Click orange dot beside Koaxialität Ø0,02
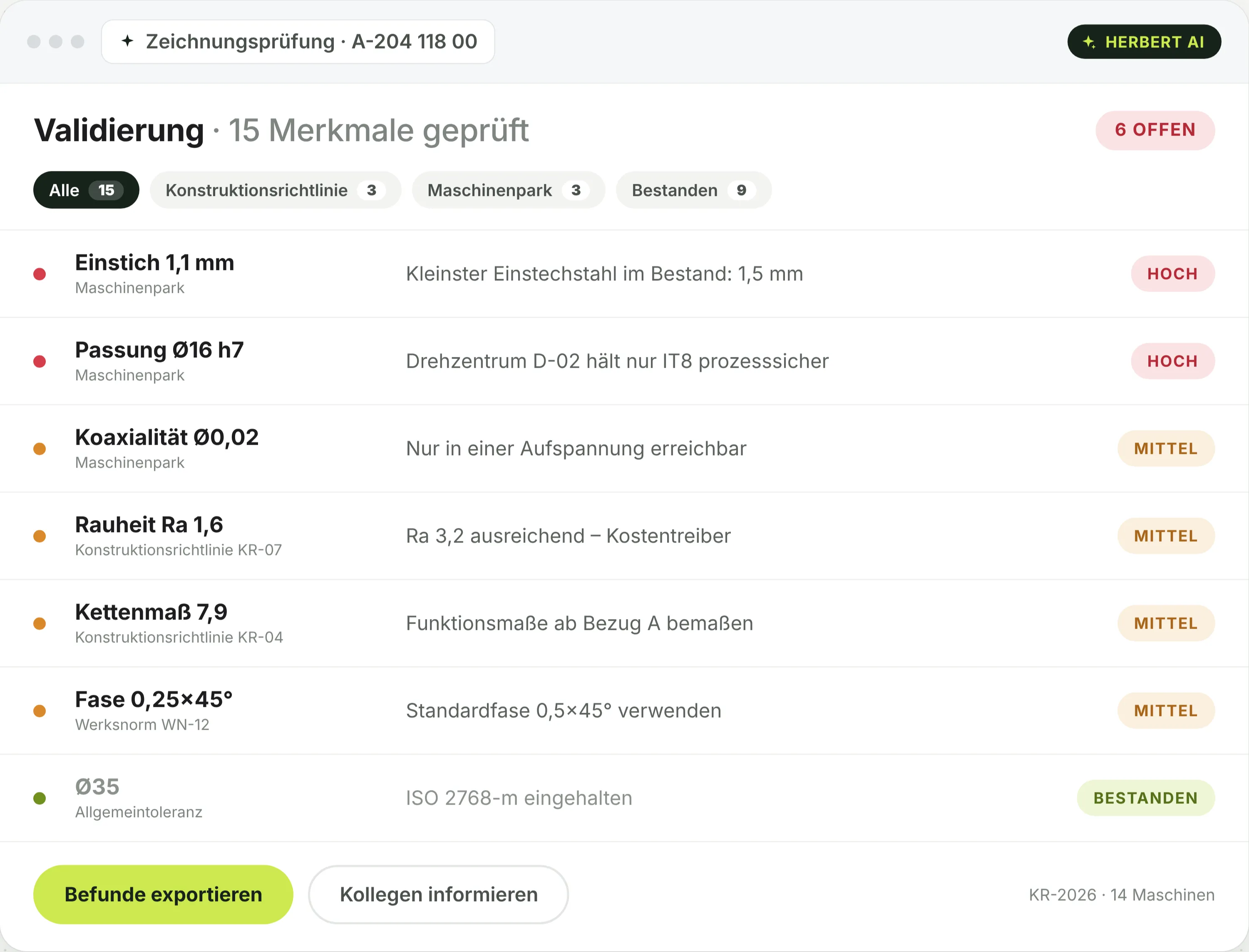The height and width of the screenshot is (952, 1249). click(40, 449)
